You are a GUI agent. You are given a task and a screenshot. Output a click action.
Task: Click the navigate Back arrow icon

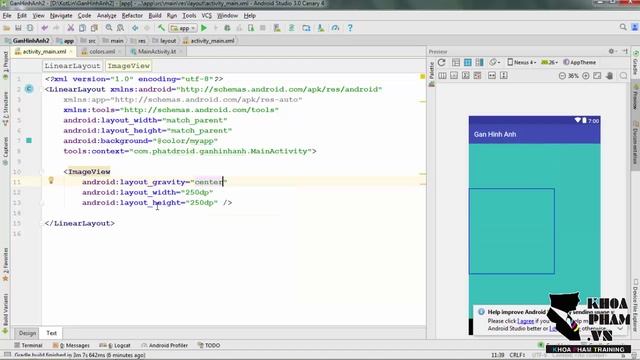135,28
